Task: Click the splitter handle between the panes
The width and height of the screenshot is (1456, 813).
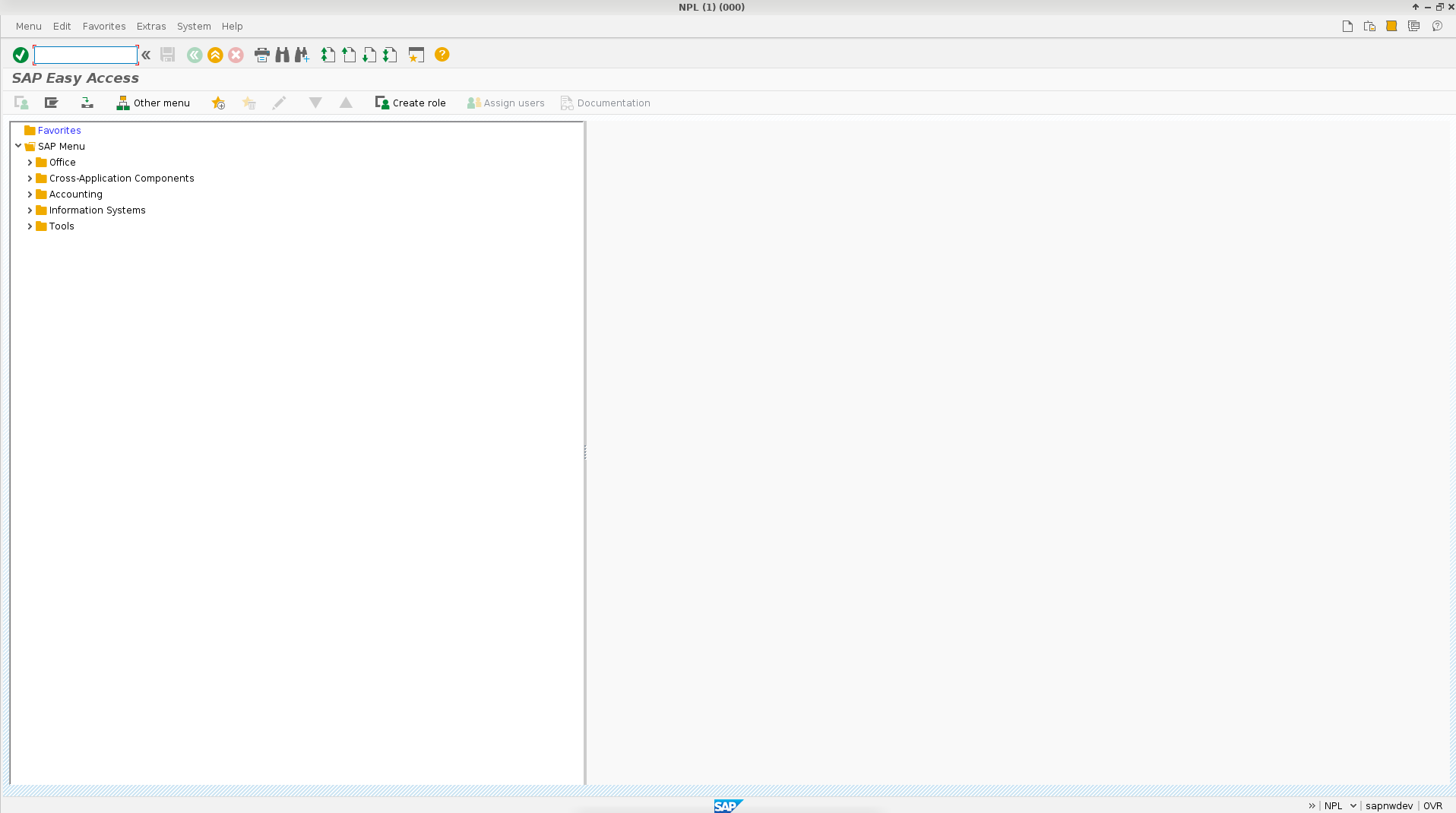Action: pos(585,453)
